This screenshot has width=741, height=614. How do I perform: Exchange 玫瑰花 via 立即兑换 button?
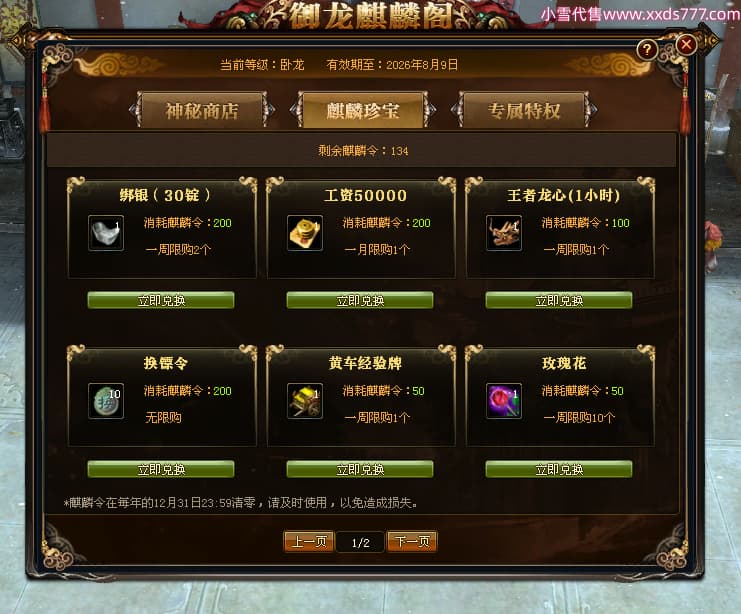point(559,469)
